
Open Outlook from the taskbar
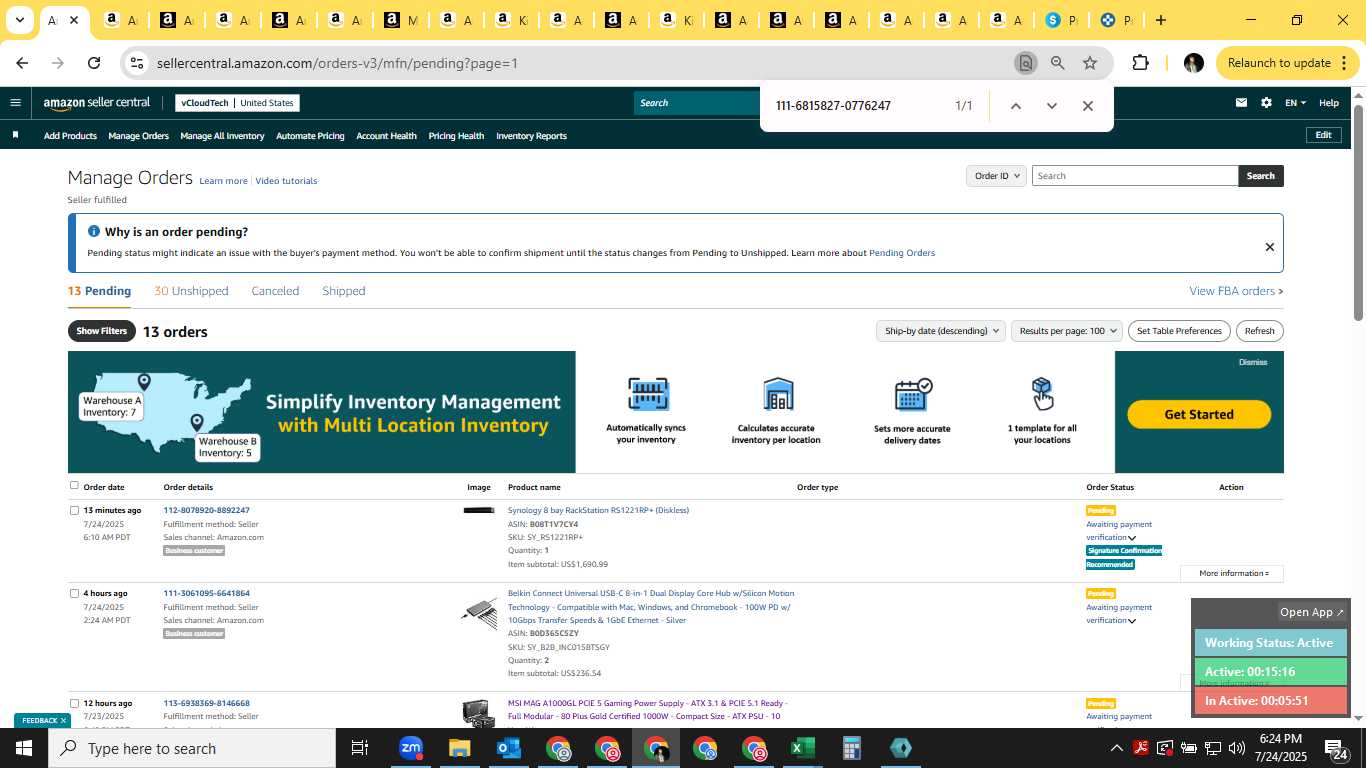coord(508,748)
